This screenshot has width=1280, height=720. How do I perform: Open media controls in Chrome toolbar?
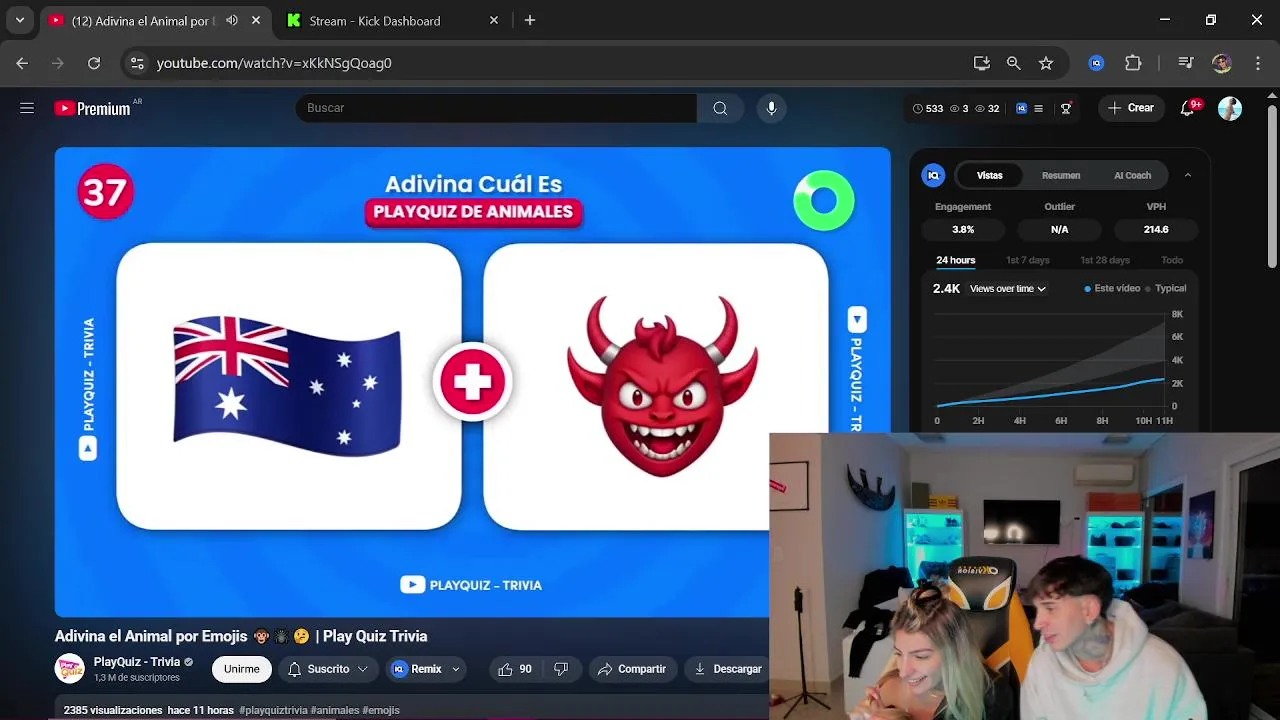click(1186, 63)
